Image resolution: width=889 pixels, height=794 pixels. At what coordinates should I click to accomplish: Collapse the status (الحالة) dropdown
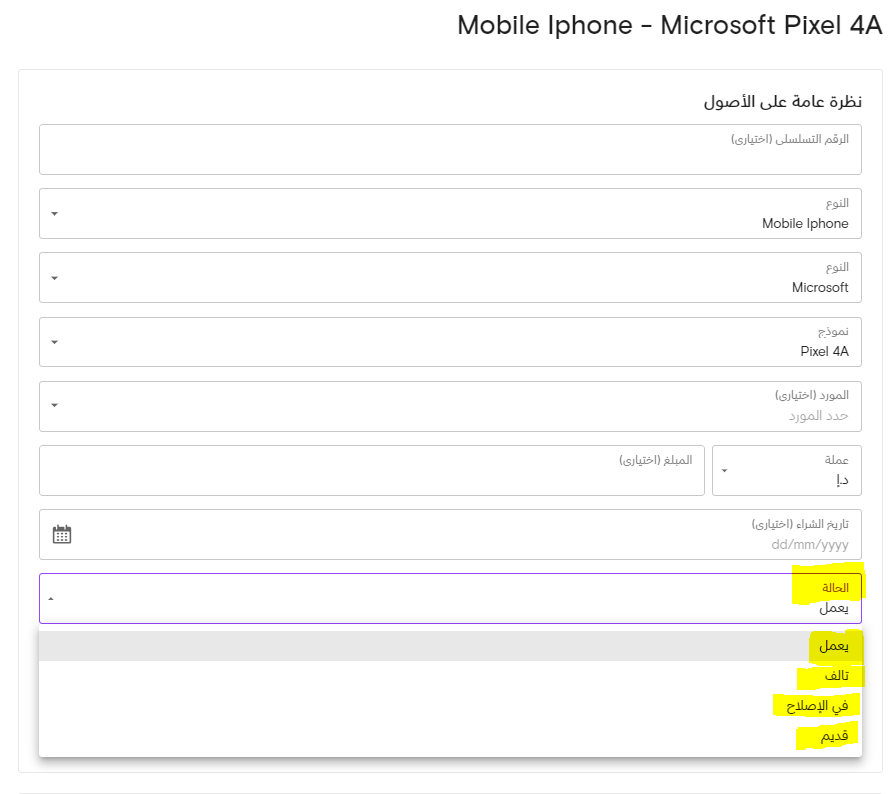450,598
